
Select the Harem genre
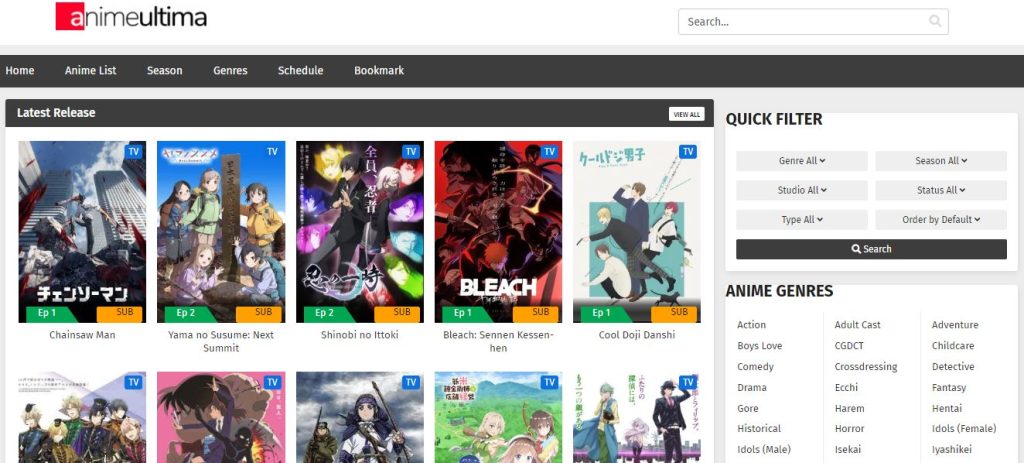click(x=850, y=409)
